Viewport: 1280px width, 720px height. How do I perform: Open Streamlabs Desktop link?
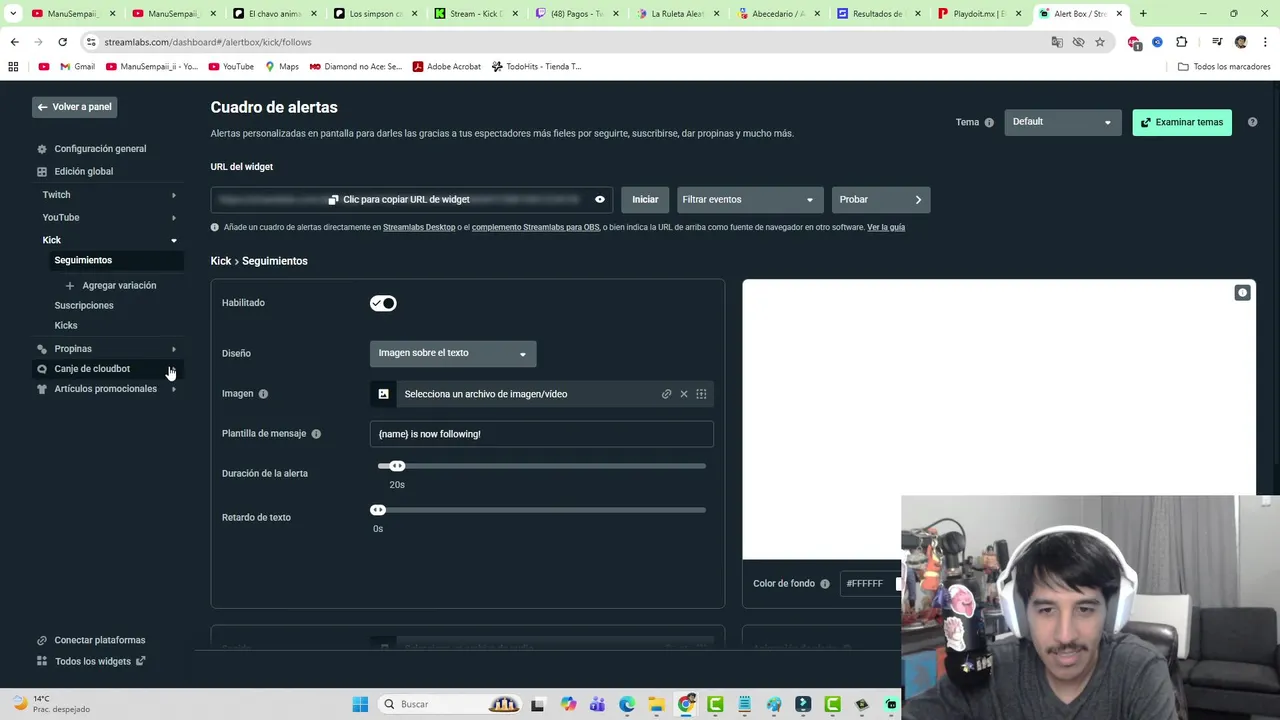[419, 228]
